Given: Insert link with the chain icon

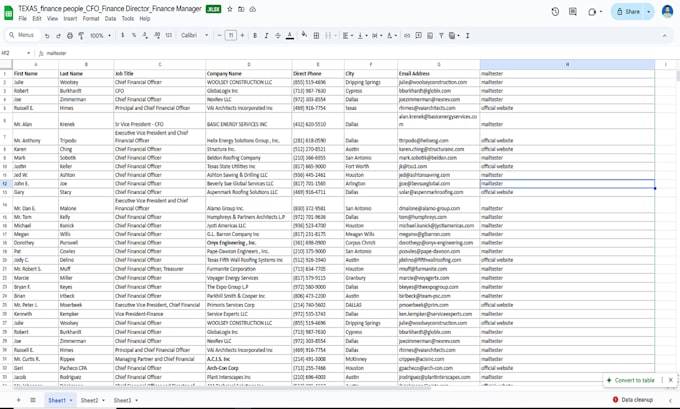Looking at the screenshot, I should click(407, 36).
